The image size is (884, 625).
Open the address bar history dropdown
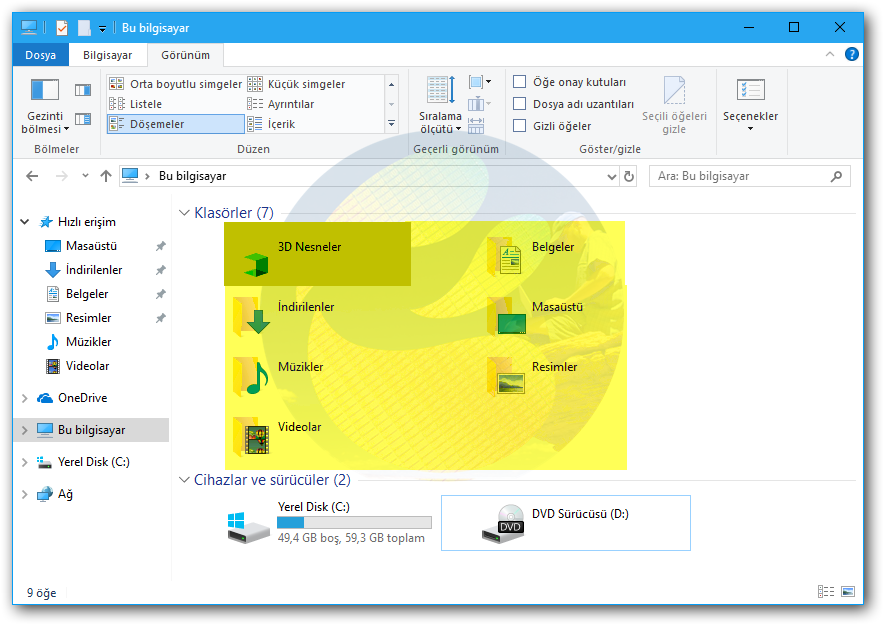[612, 177]
